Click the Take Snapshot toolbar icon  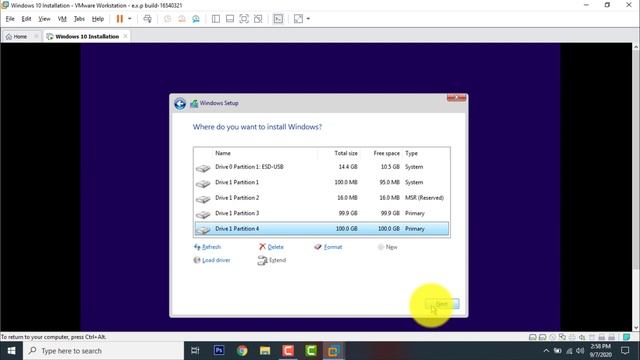pos(167,19)
